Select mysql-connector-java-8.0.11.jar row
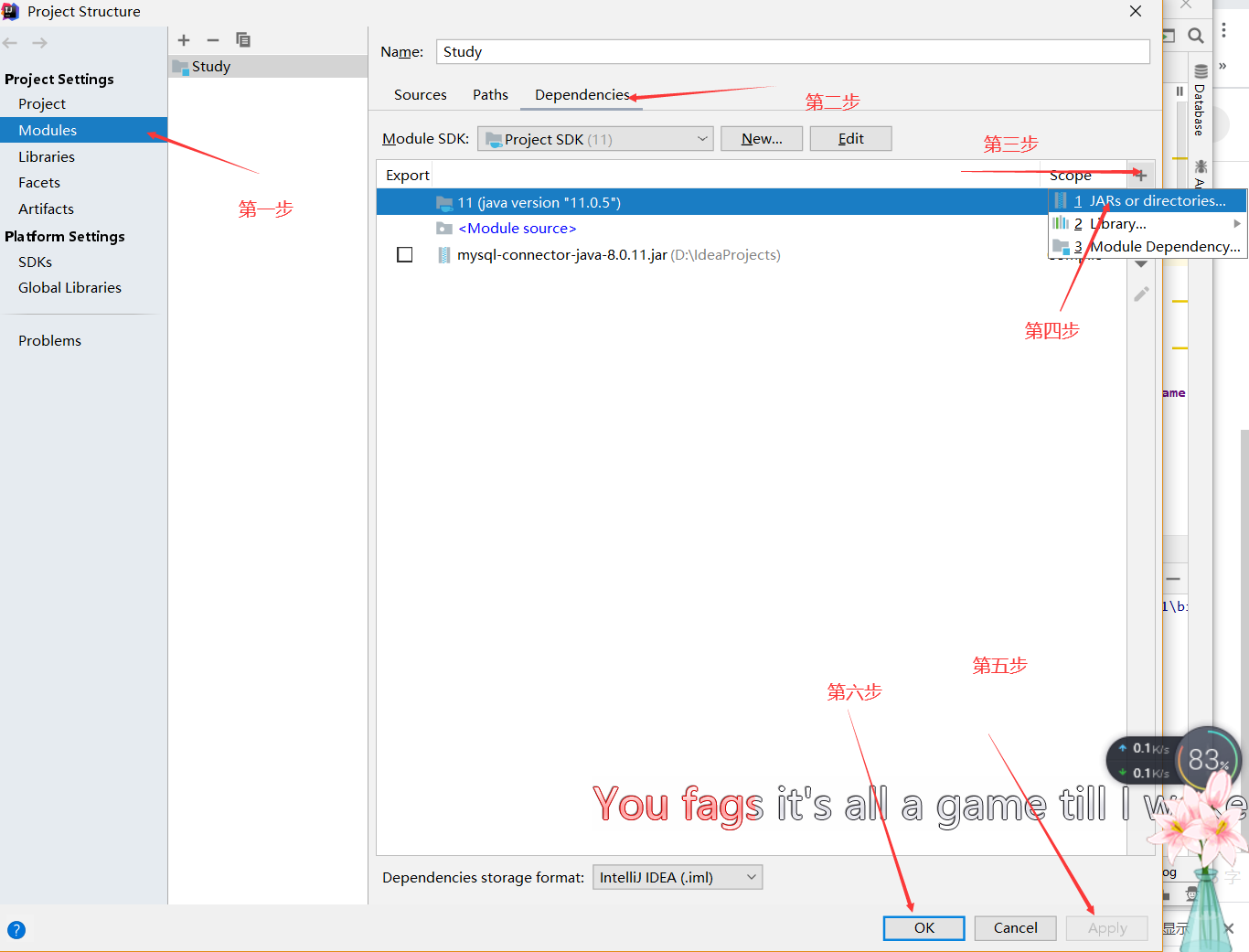This screenshot has height=952, width=1249. click(752, 255)
